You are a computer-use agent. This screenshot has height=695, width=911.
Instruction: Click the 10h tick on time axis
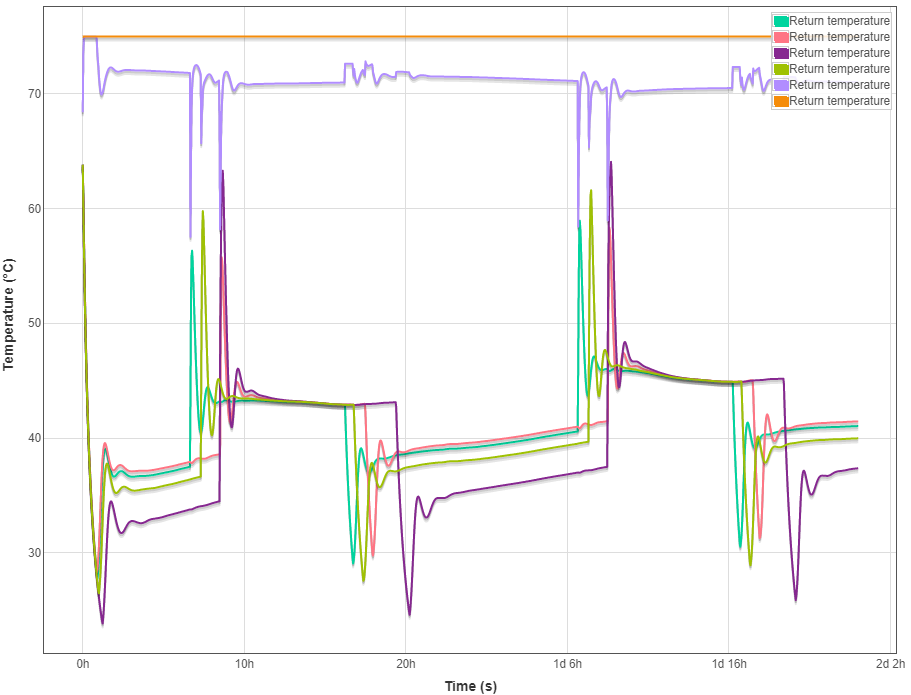tap(244, 664)
